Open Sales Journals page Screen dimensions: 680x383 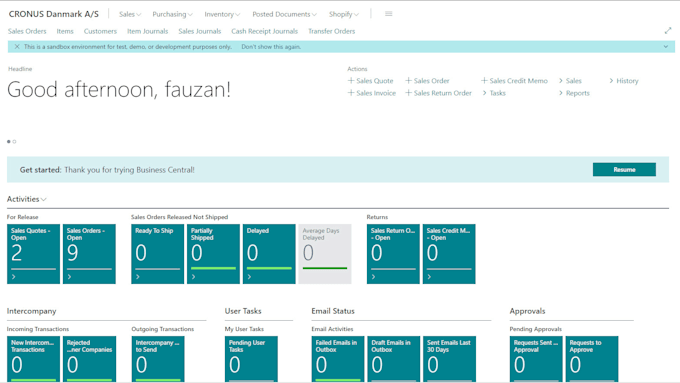pyautogui.click(x=199, y=31)
